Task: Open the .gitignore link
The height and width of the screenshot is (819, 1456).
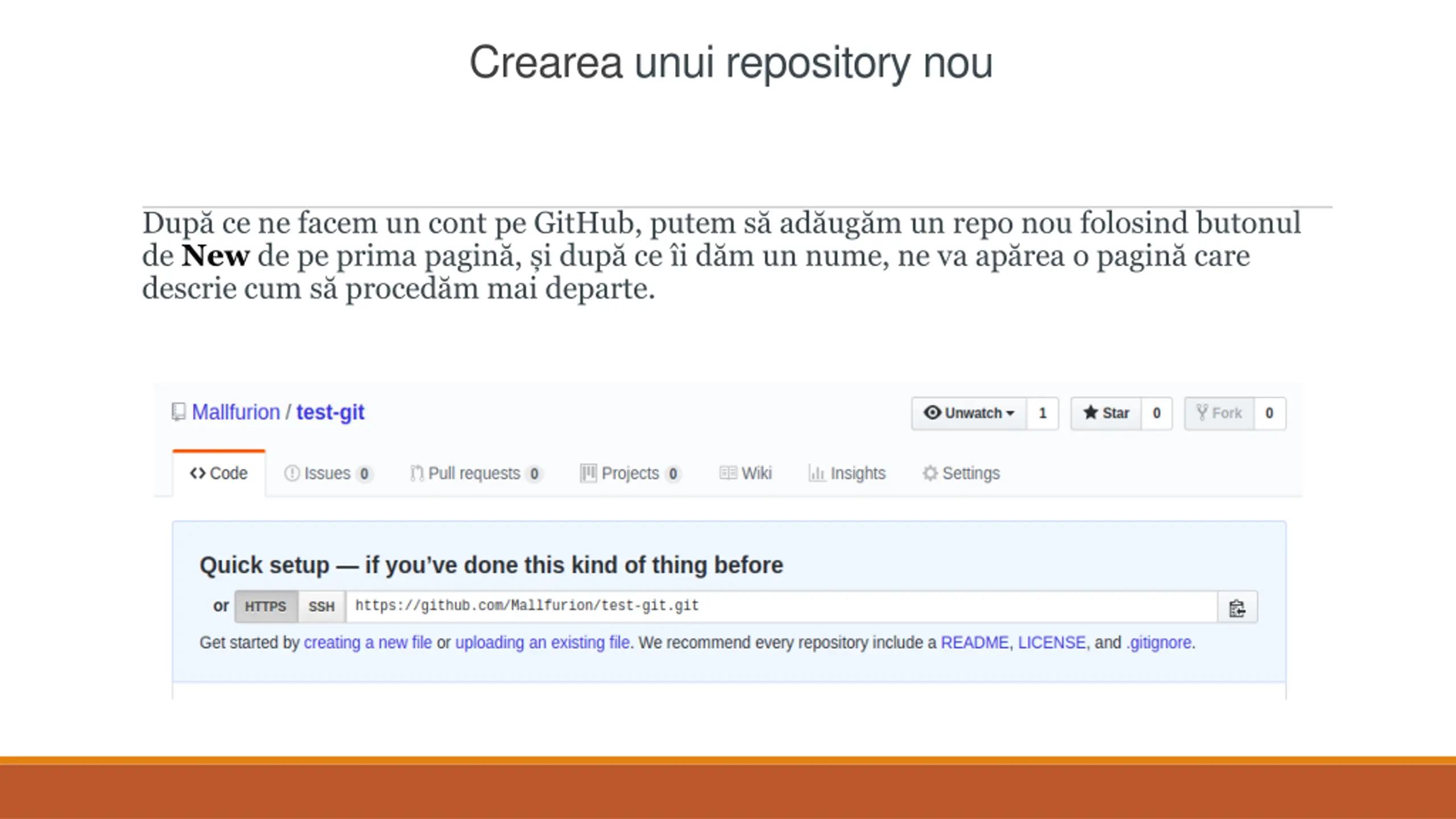Action: 1159,643
